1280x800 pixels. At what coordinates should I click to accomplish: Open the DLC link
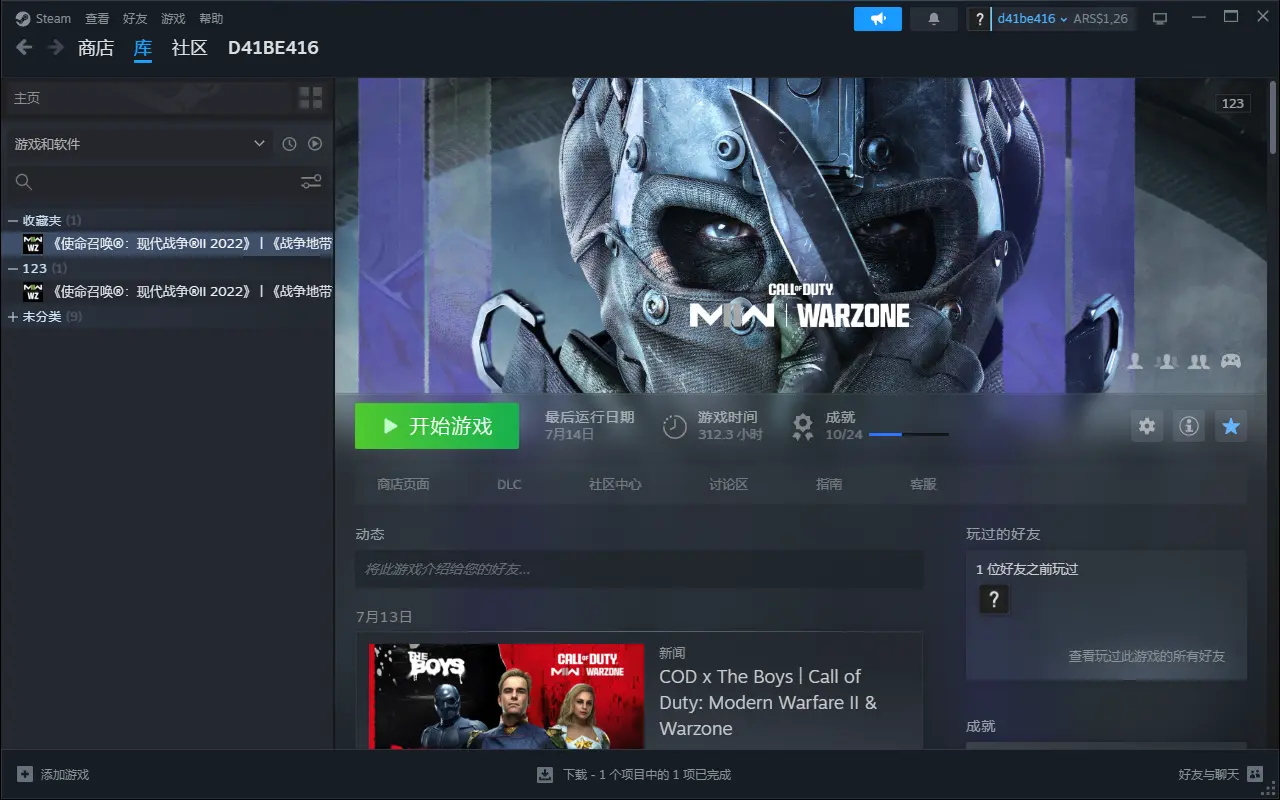509,484
